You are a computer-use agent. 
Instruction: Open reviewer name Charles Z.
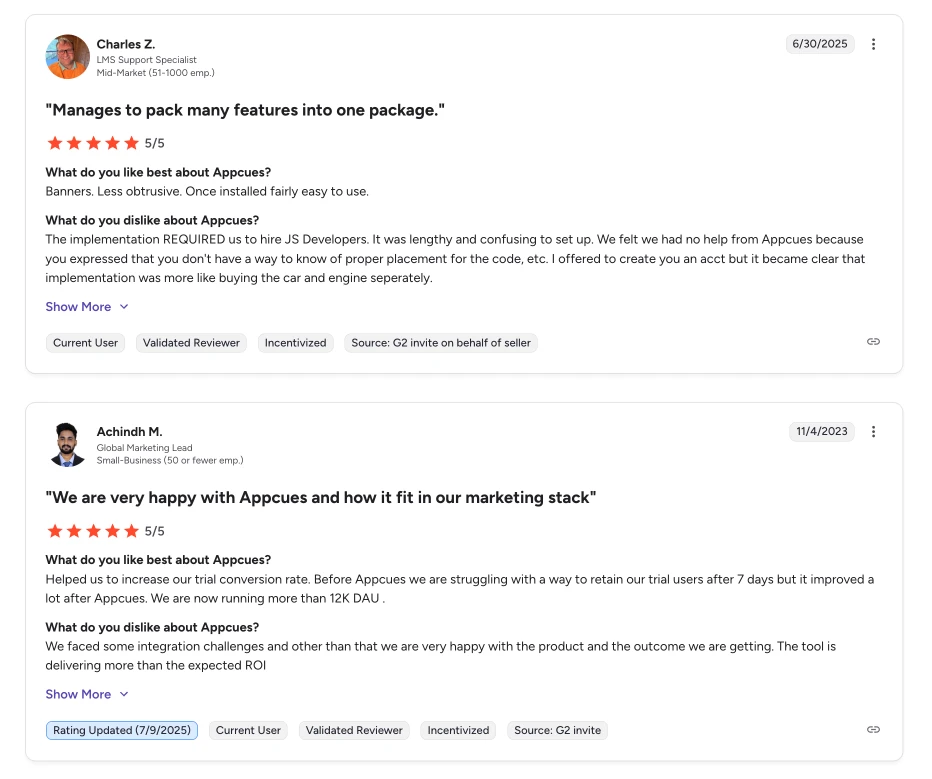click(x=125, y=44)
